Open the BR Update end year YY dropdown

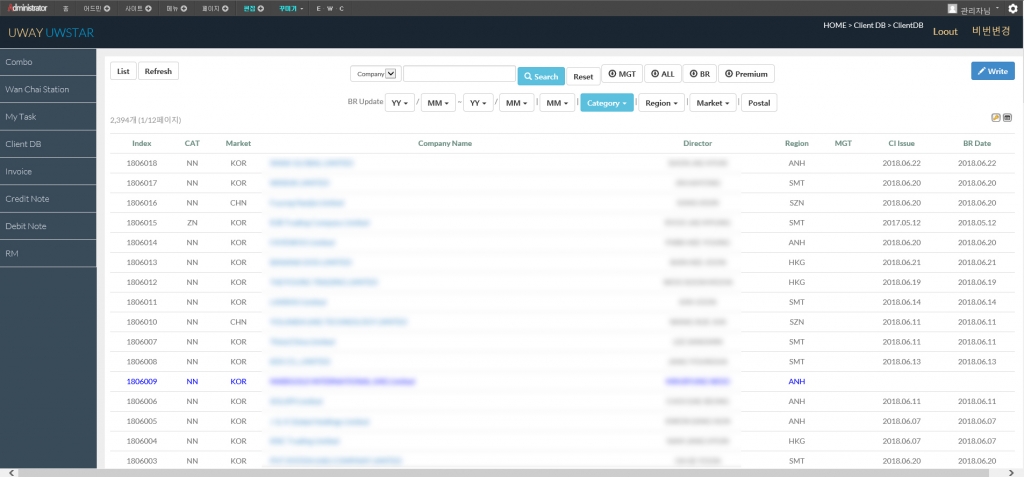[478, 103]
